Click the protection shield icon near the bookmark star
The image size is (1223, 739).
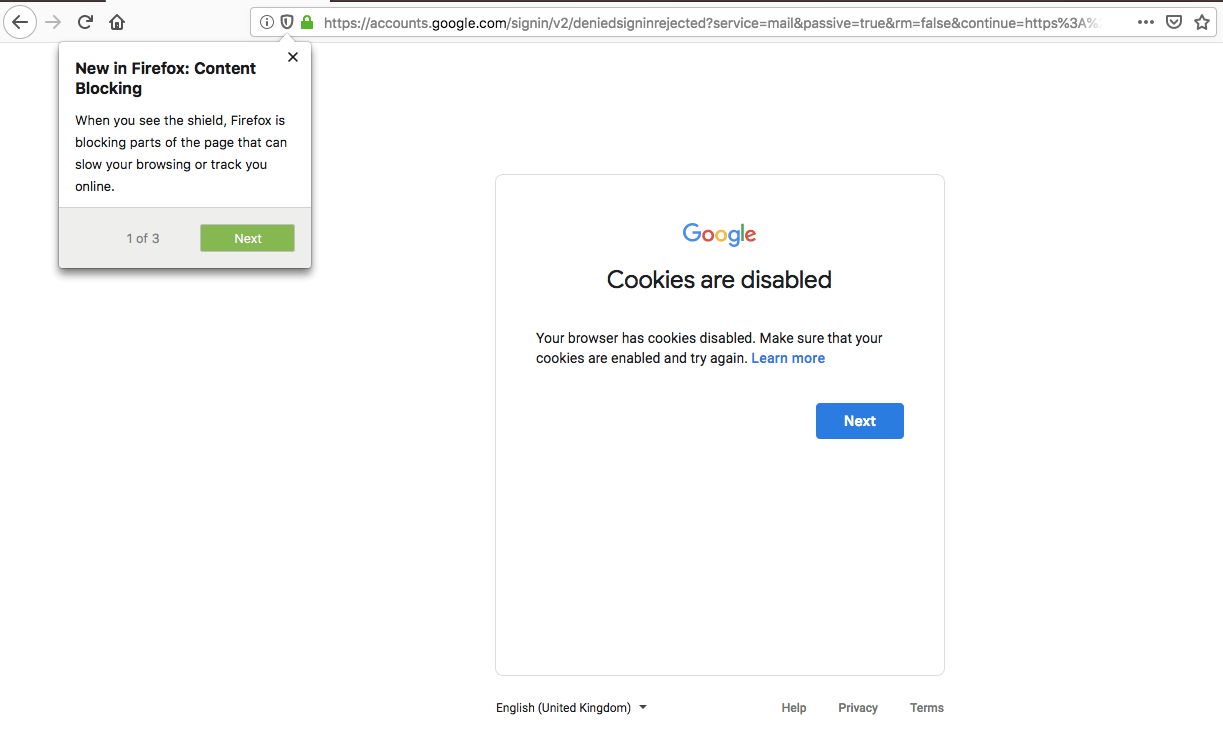point(1173,22)
